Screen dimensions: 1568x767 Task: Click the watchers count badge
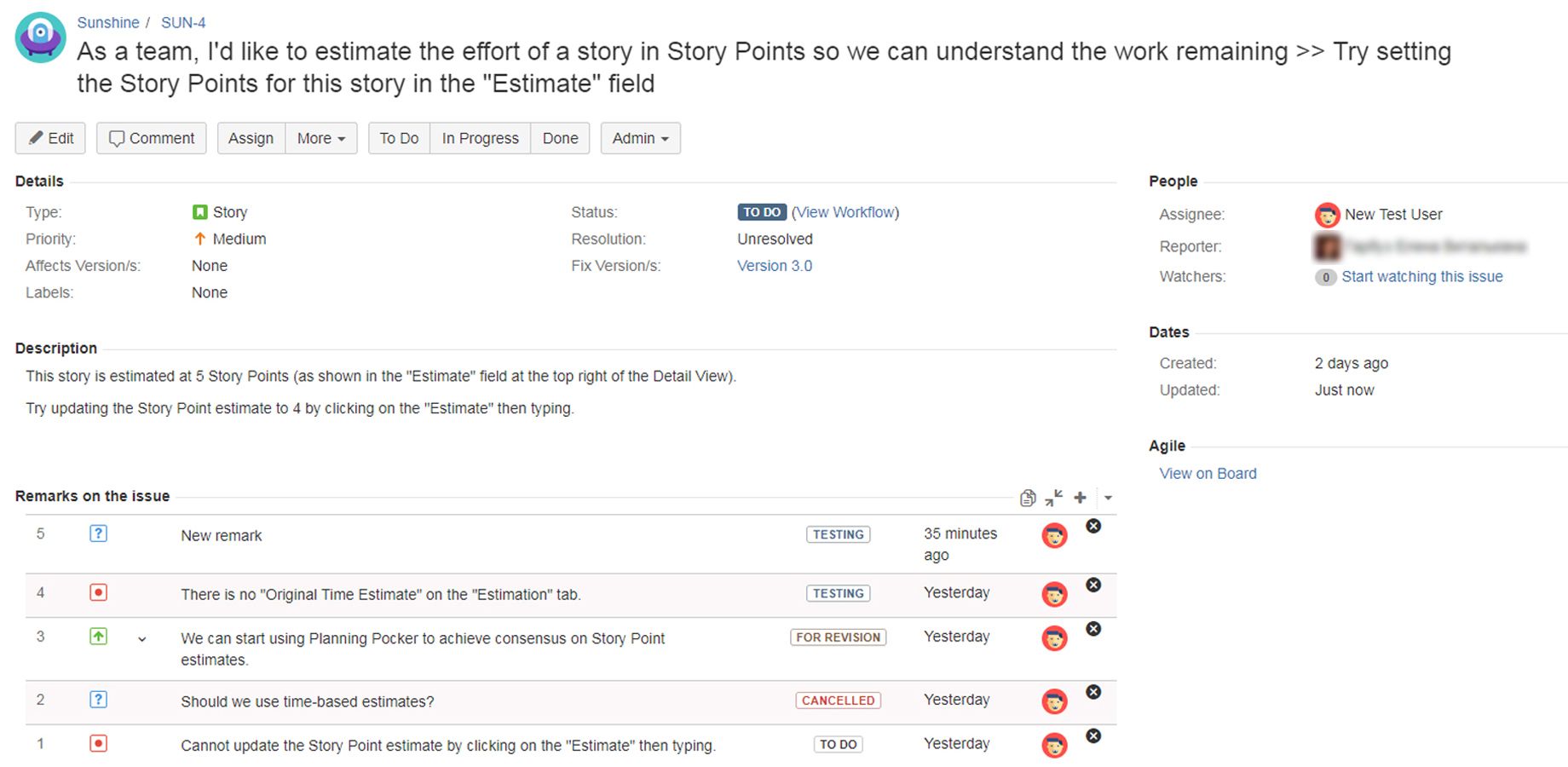1325,277
